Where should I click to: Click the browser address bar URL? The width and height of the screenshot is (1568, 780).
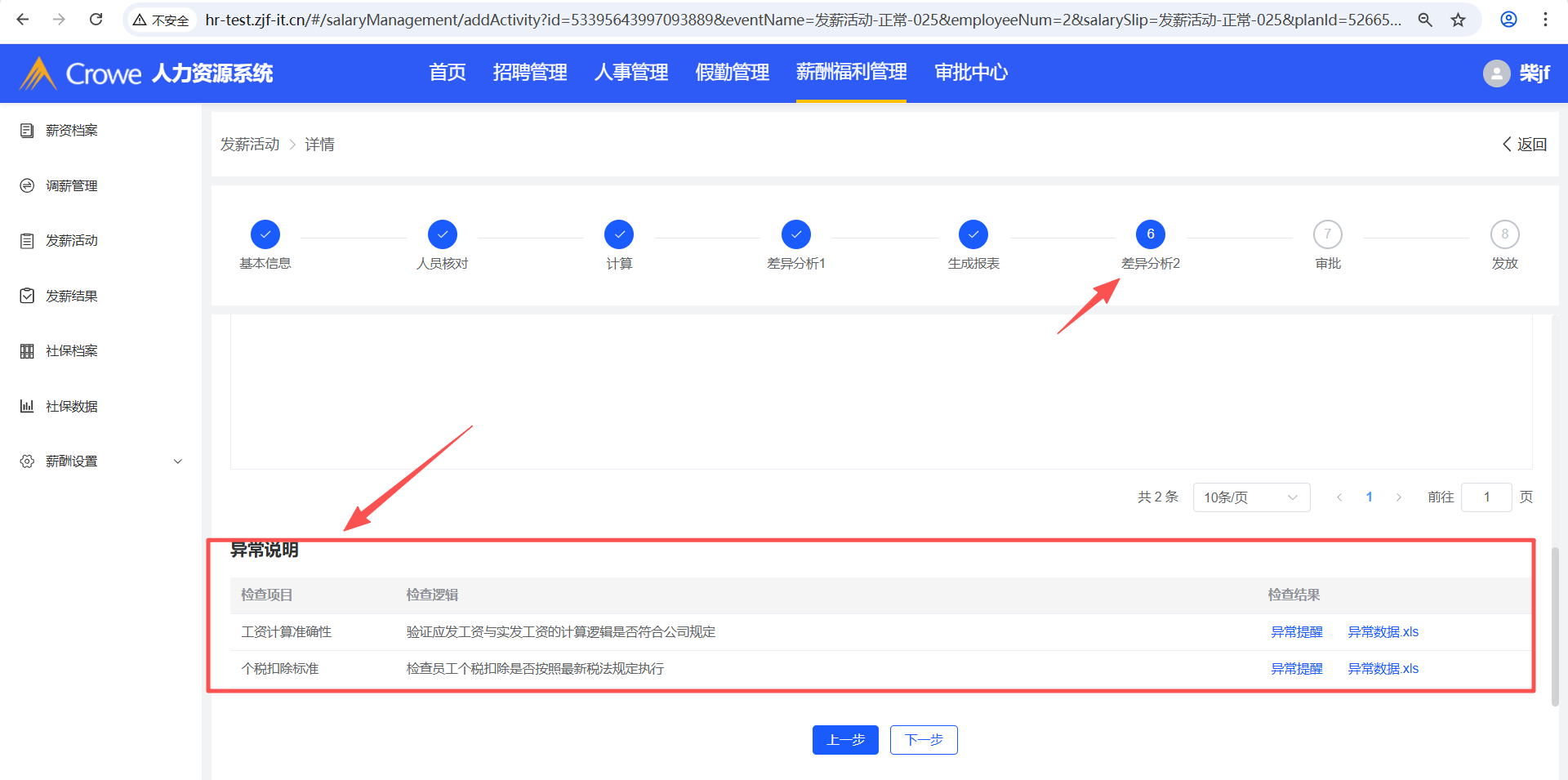tap(803, 20)
